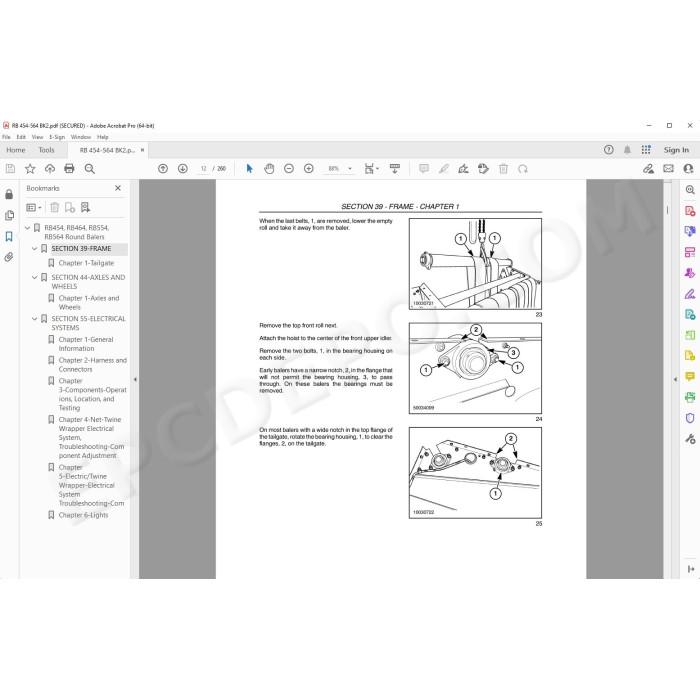Zoom in with the plus icon
This screenshot has height=700, width=700.
coord(308,169)
